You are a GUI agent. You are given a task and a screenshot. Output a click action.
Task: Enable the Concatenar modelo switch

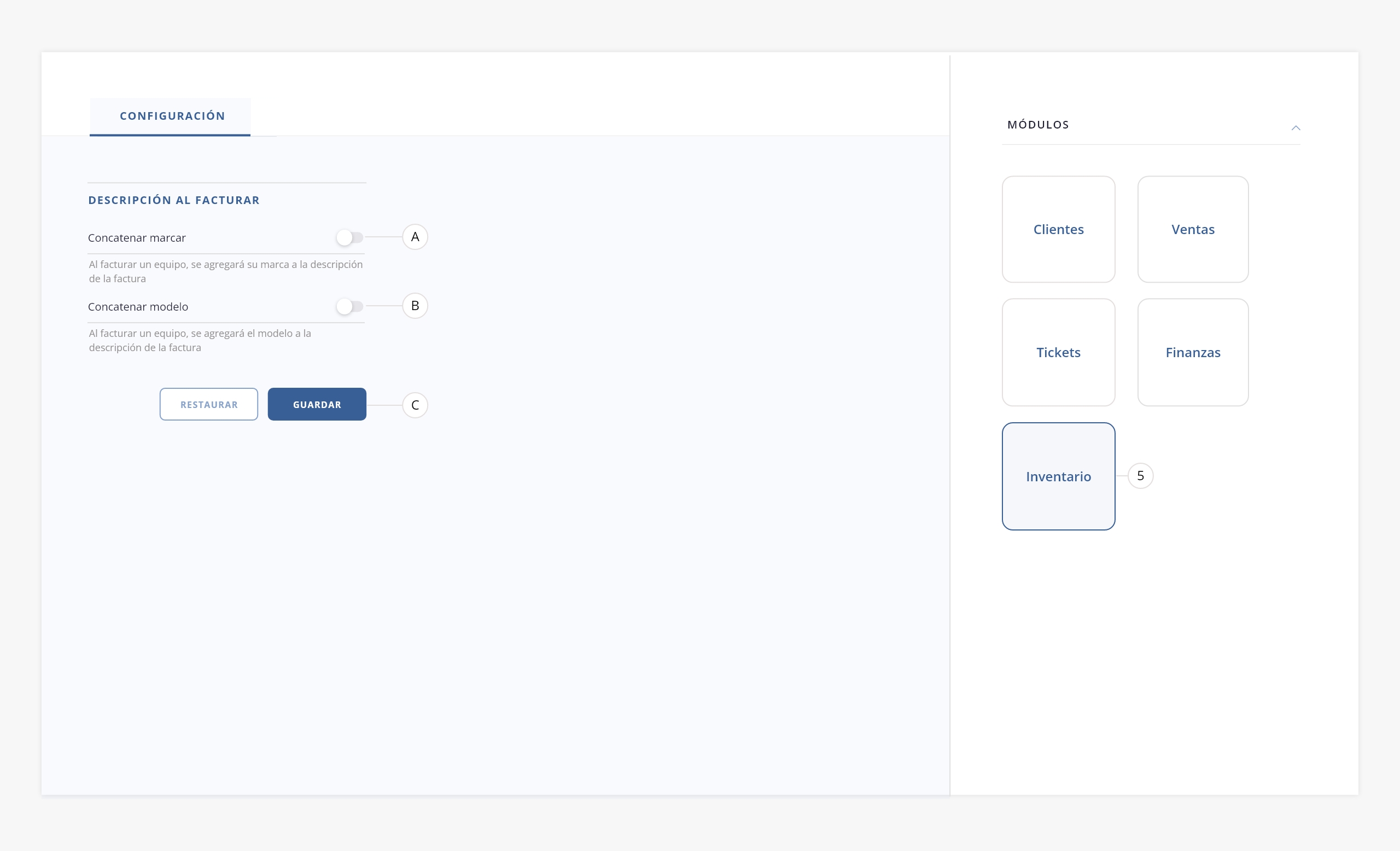pos(349,307)
